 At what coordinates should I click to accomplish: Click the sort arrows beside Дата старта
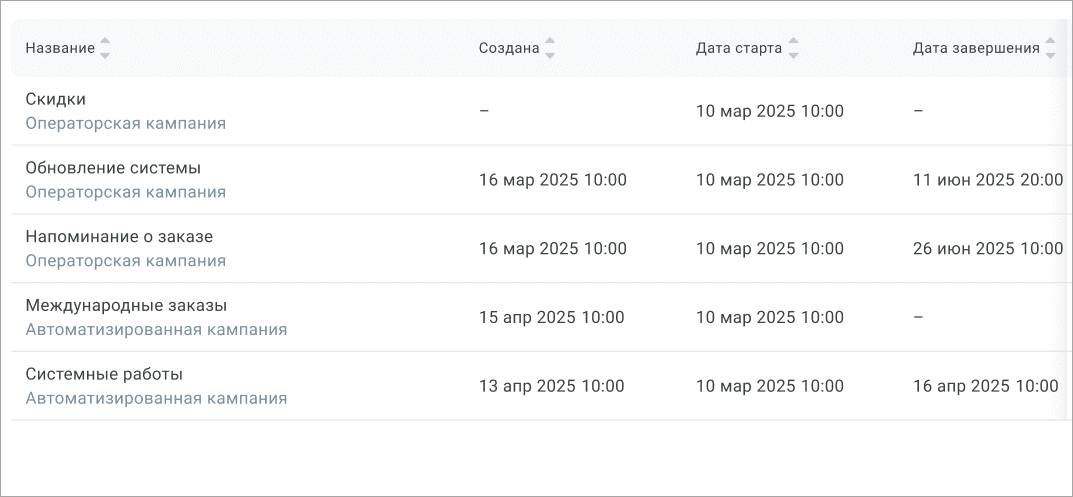coord(793,48)
